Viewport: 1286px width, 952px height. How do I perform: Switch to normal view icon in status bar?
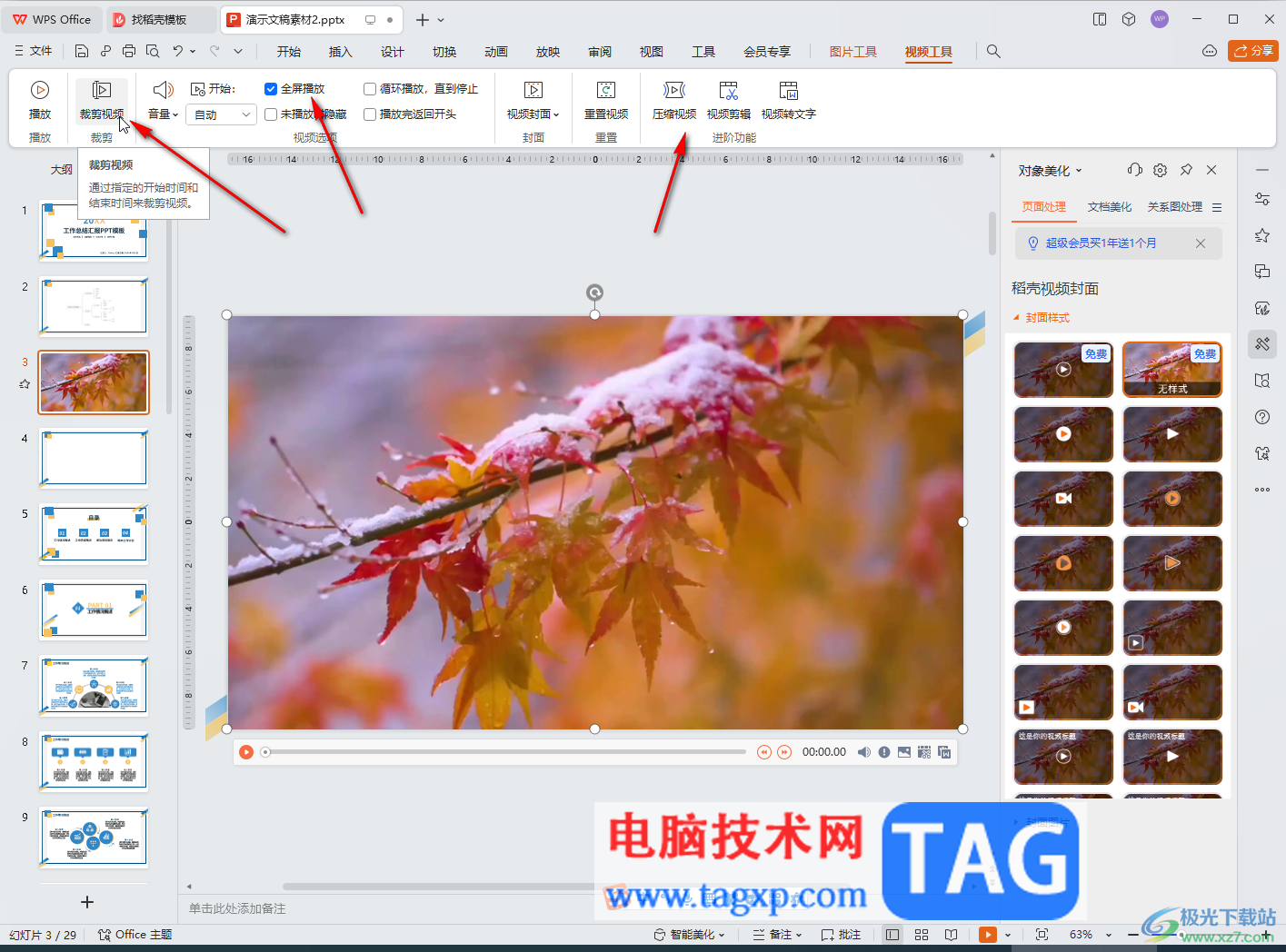pos(892,935)
